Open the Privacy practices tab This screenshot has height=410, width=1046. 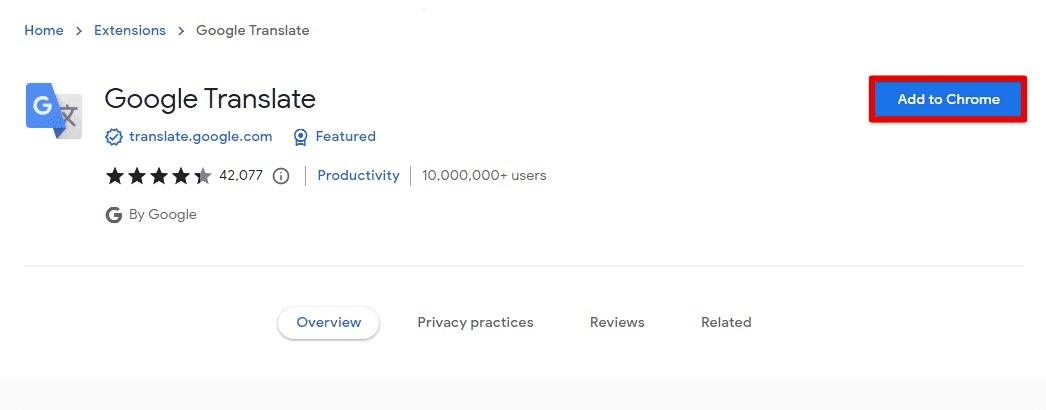click(476, 323)
